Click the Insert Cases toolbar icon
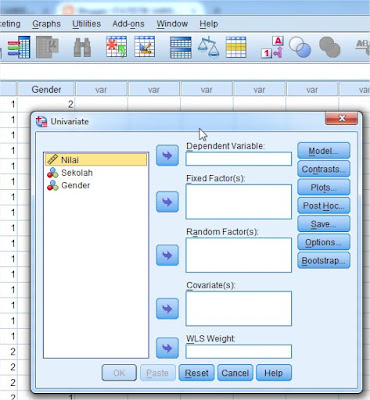This screenshot has width=370, height=400. point(116,47)
